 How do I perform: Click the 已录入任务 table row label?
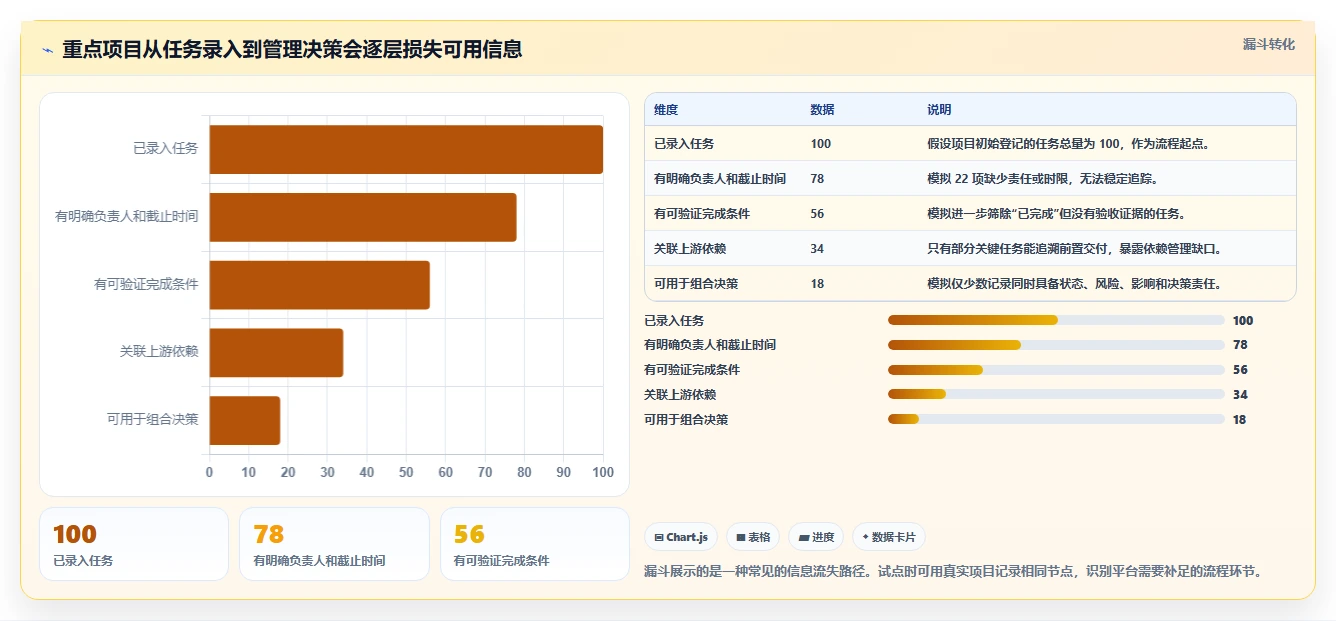pos(684,144)
